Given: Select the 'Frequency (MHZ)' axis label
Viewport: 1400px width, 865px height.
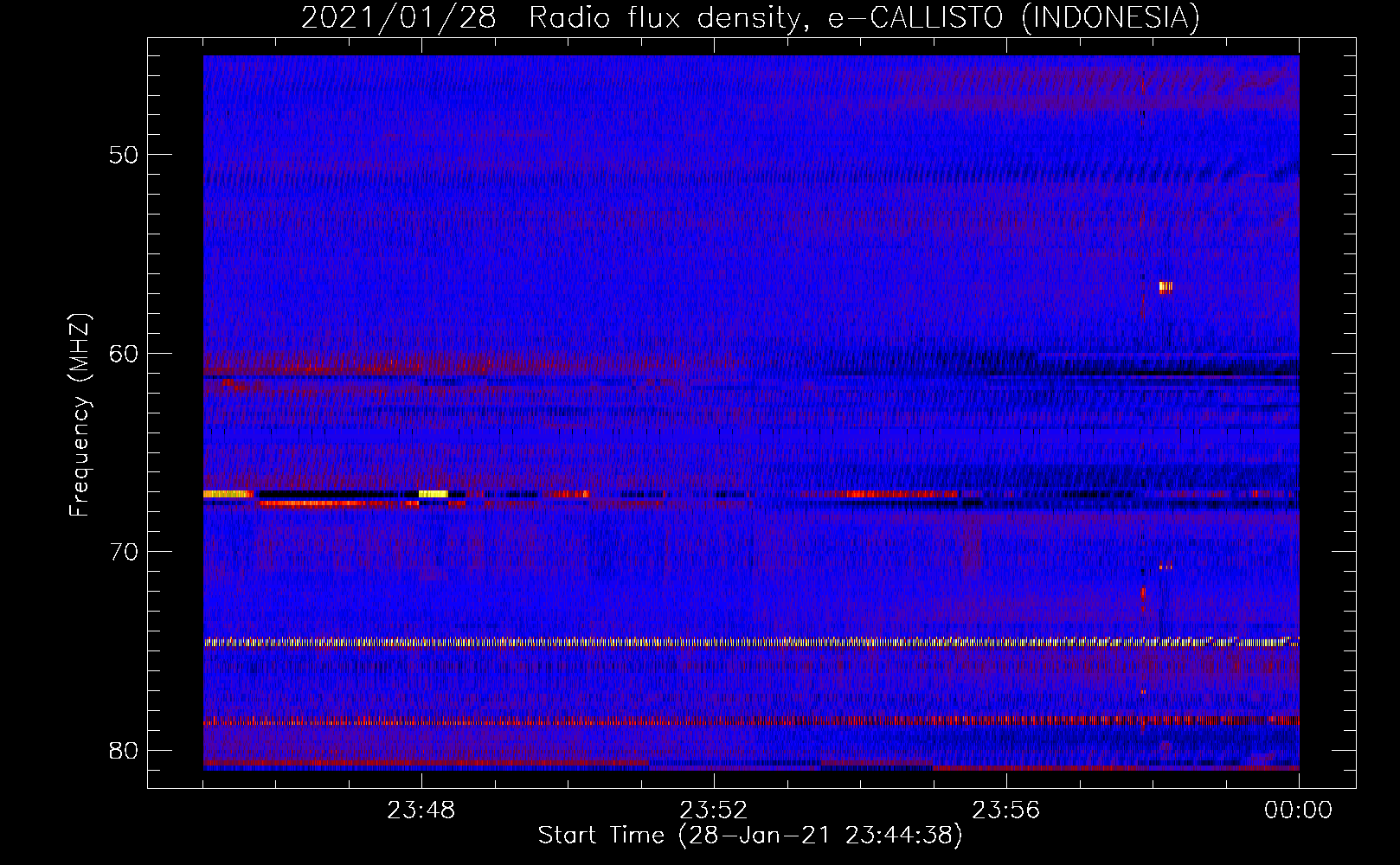Looking at the screenshot, I should click(80, 415).
